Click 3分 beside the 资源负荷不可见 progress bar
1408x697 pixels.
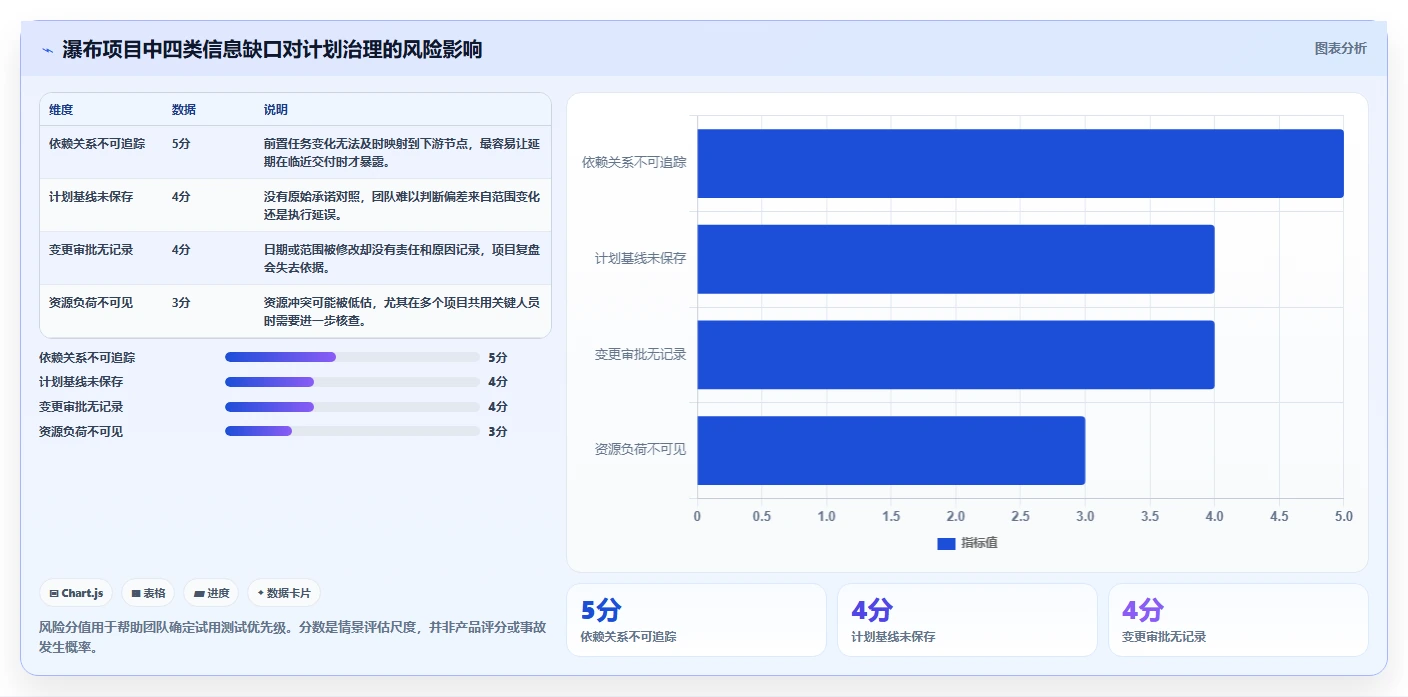(x=498, y=432)
